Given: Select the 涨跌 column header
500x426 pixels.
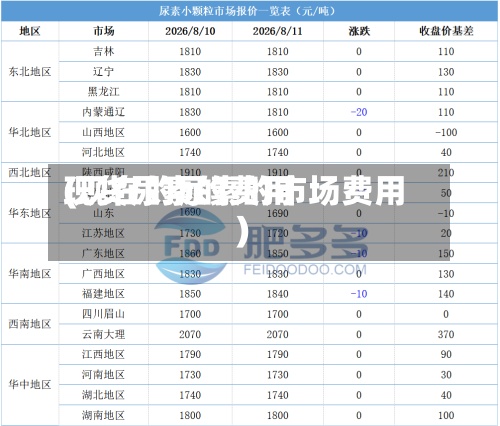Looking at the screenshot, I should coord(359,31).
